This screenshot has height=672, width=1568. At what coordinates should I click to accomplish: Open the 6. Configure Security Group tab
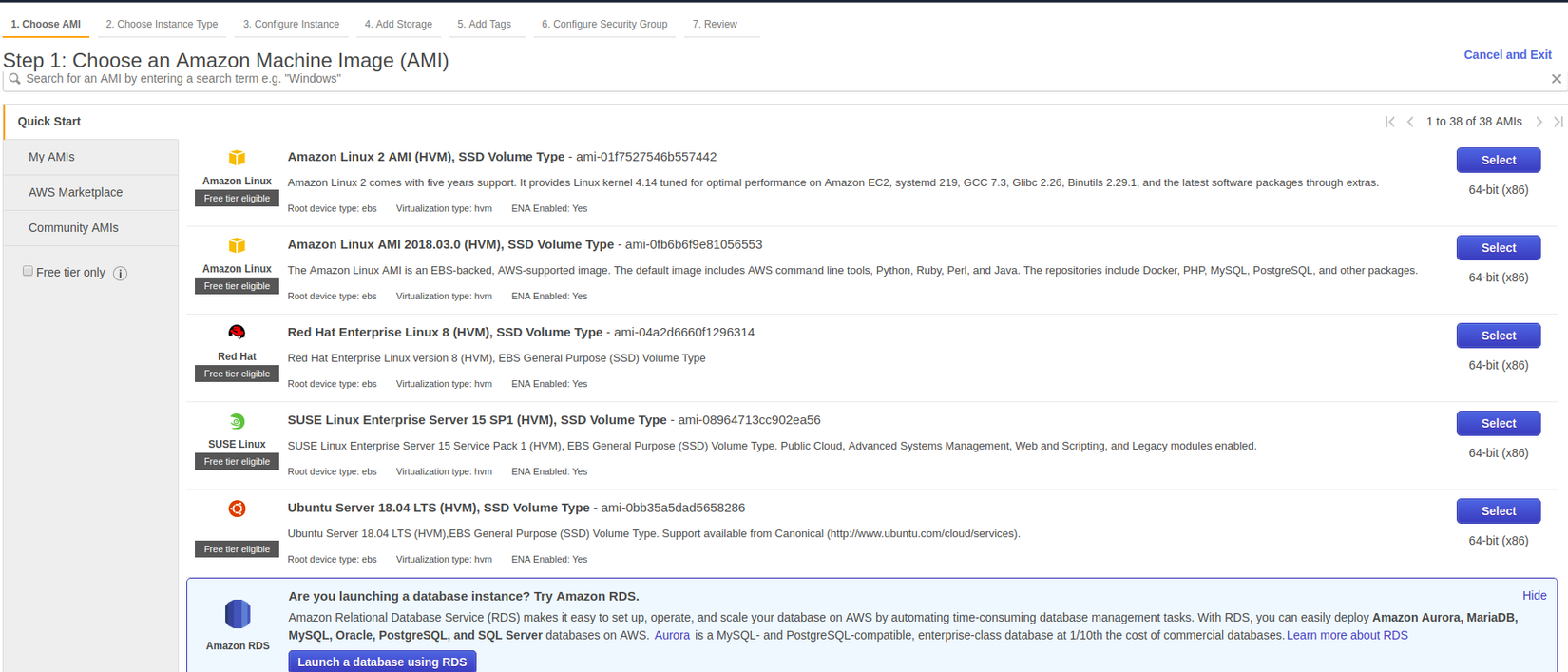[x=604, y=25]
